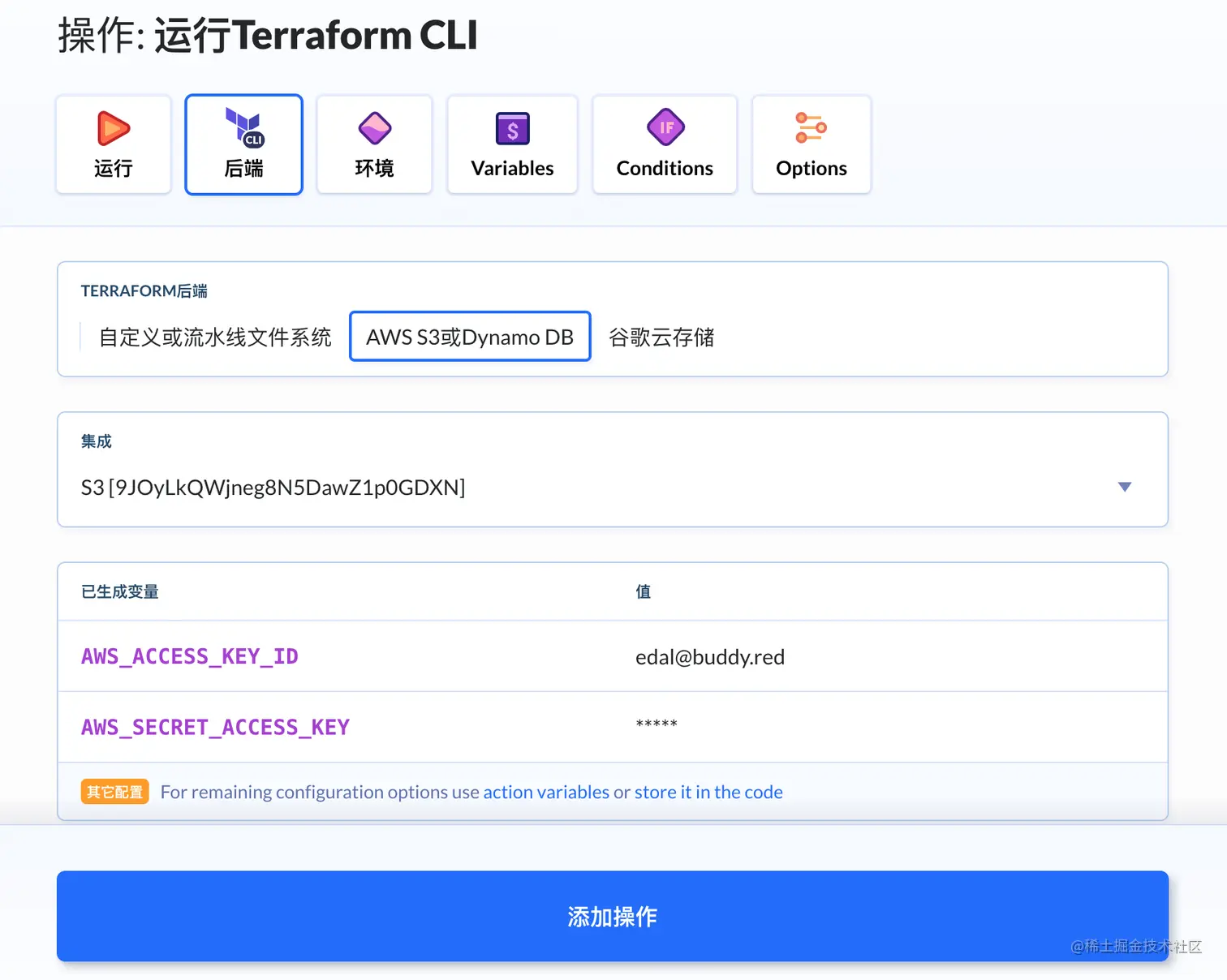Click the 操作: 运行Terraform CLI heading
This screenshot has height=980, width=1227.
coord(268,36)
